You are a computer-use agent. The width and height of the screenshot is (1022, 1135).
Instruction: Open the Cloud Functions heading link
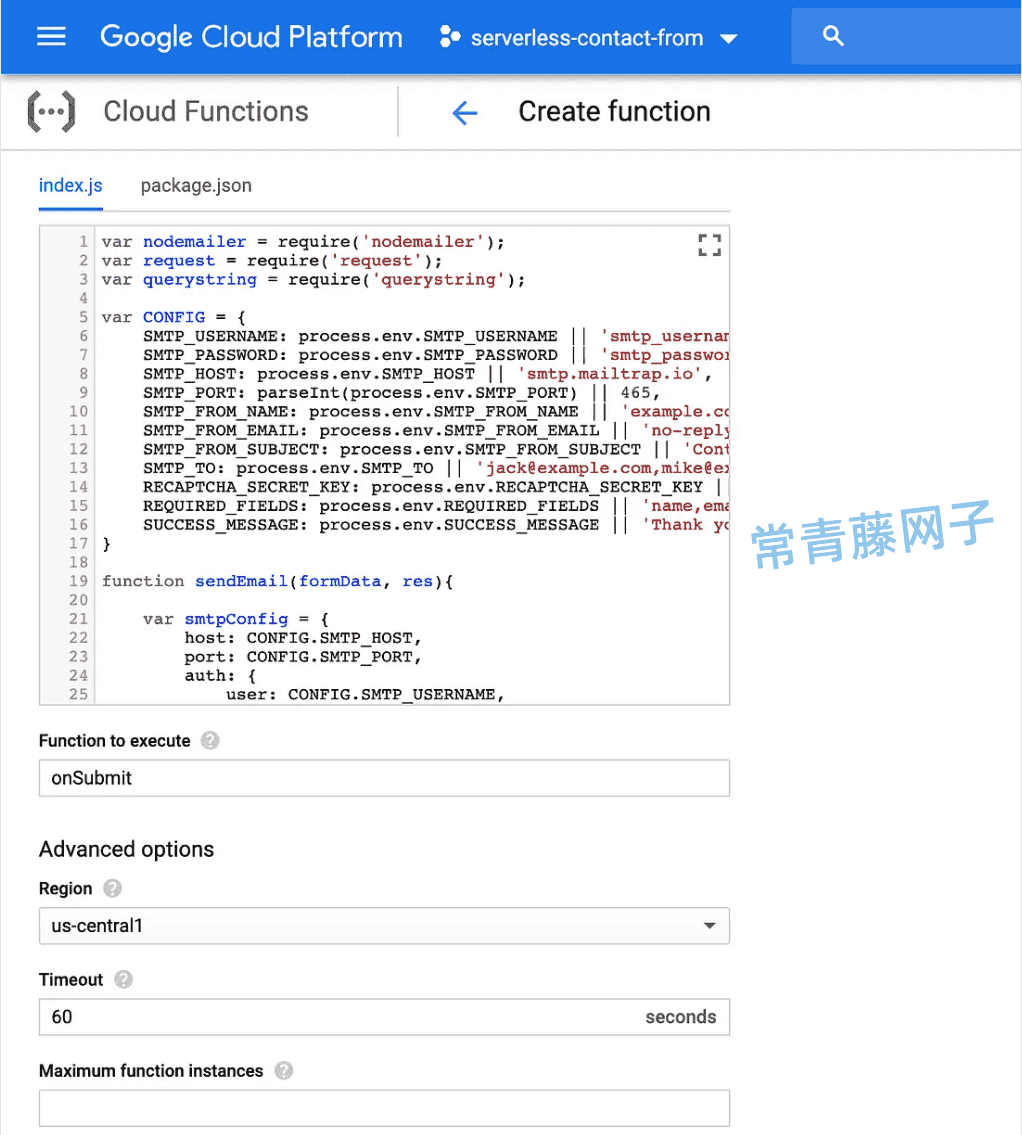point(206,111)
